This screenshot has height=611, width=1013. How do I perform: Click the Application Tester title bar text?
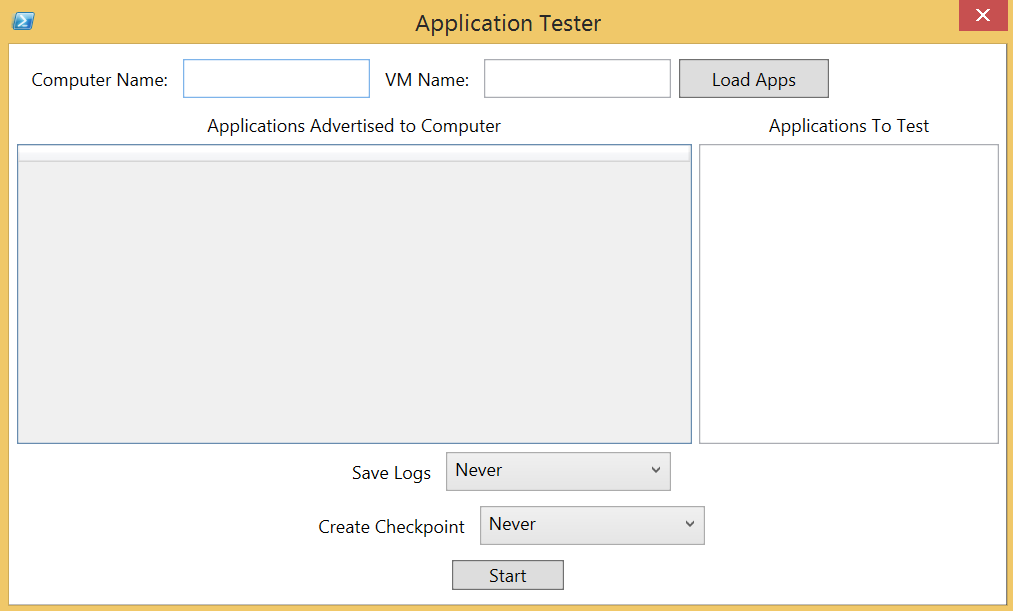coord(508,23)
